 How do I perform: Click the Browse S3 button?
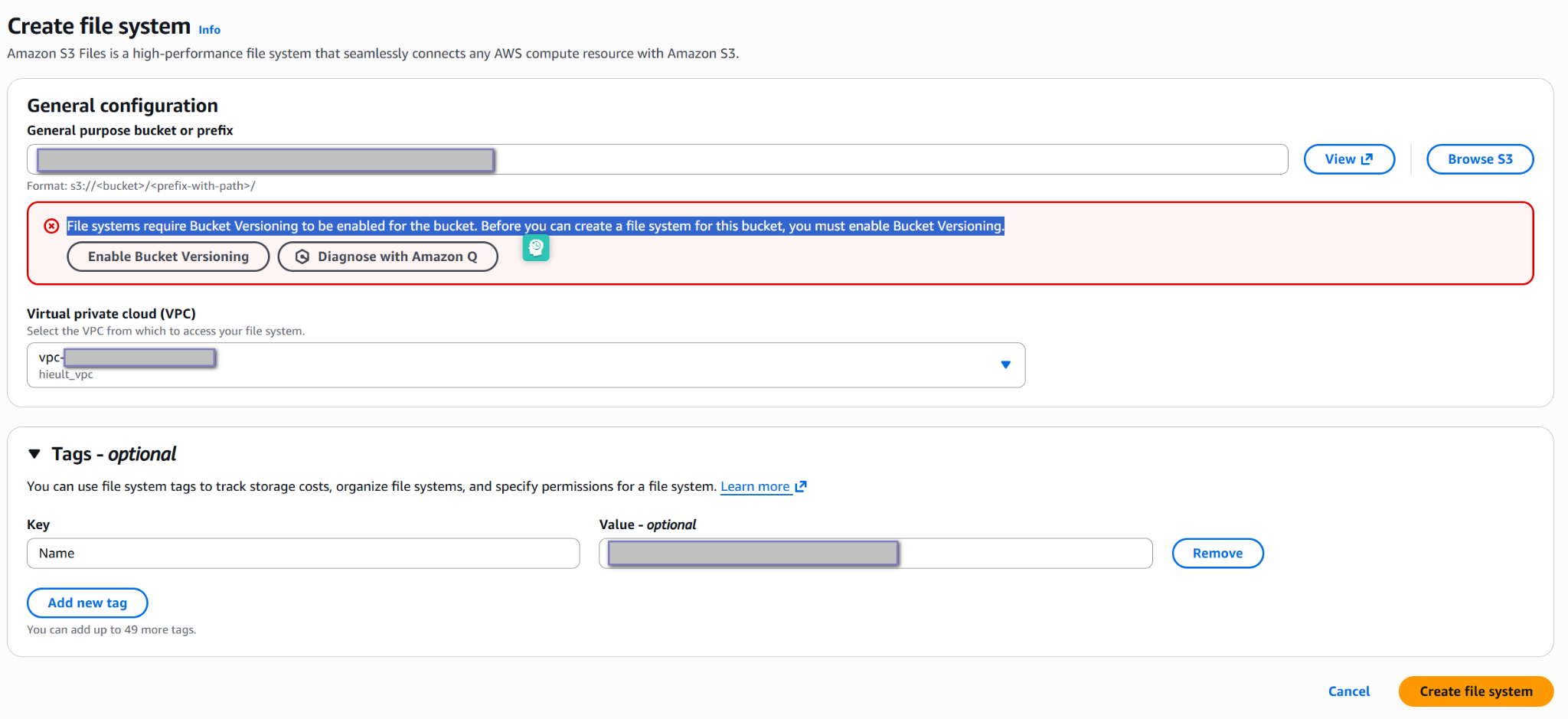coord(1480,159)
